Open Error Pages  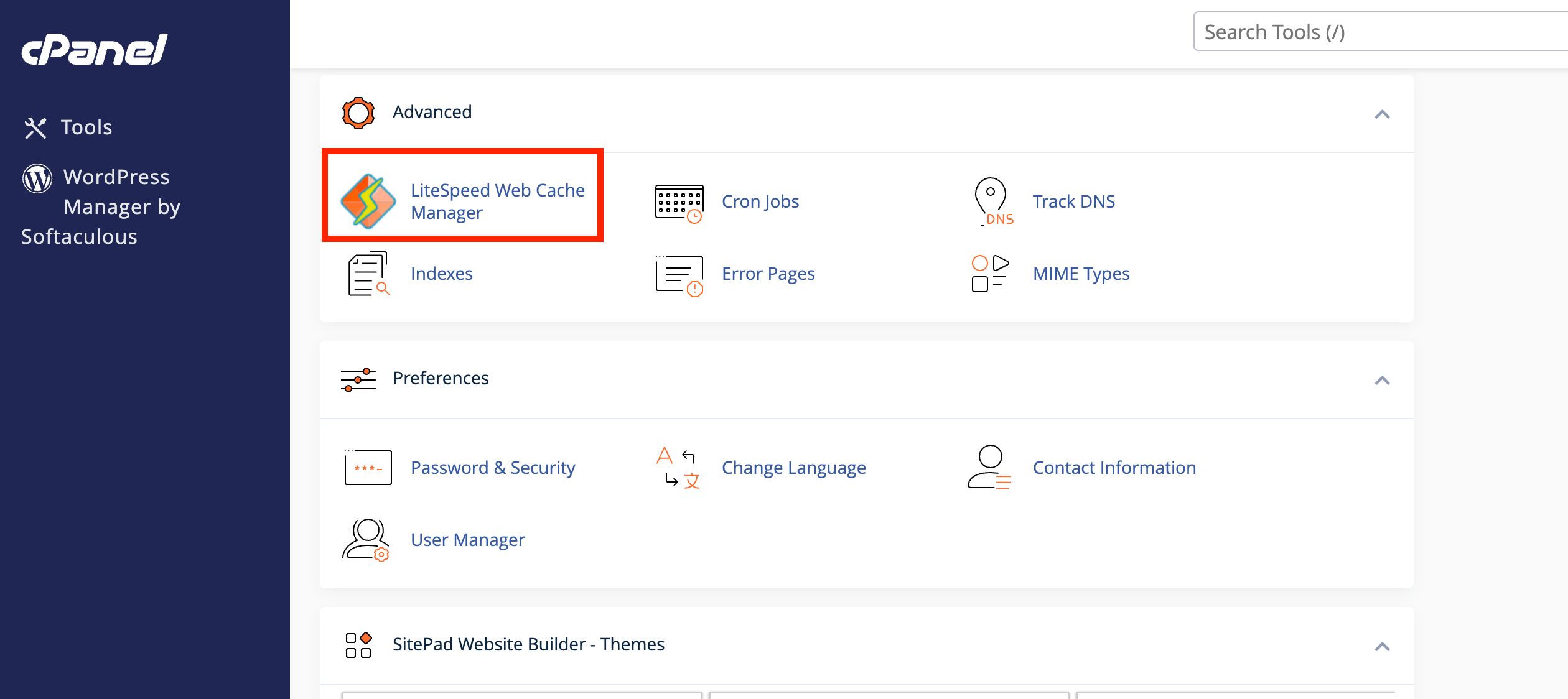click(x=768, y=274)
